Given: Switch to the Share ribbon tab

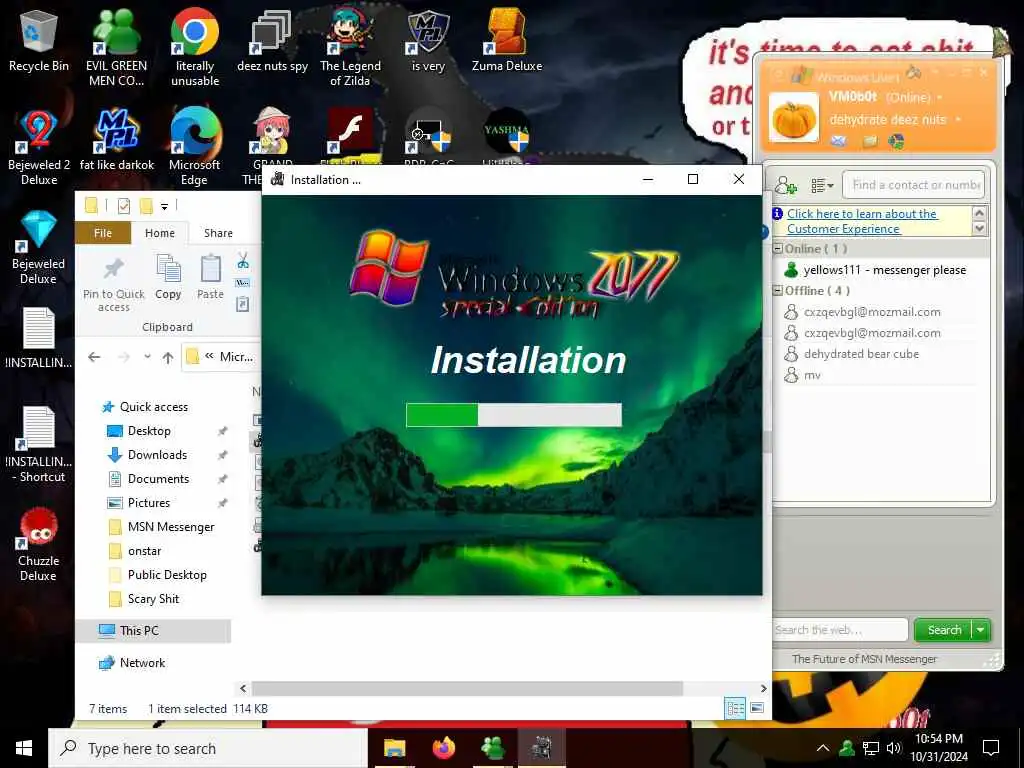Looking at the screenshot, I should tap(218, 233).
